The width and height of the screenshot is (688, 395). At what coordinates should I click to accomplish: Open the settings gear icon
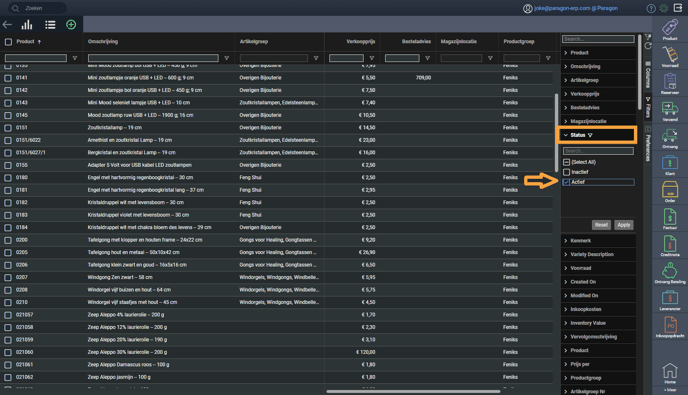pos(664,8)
